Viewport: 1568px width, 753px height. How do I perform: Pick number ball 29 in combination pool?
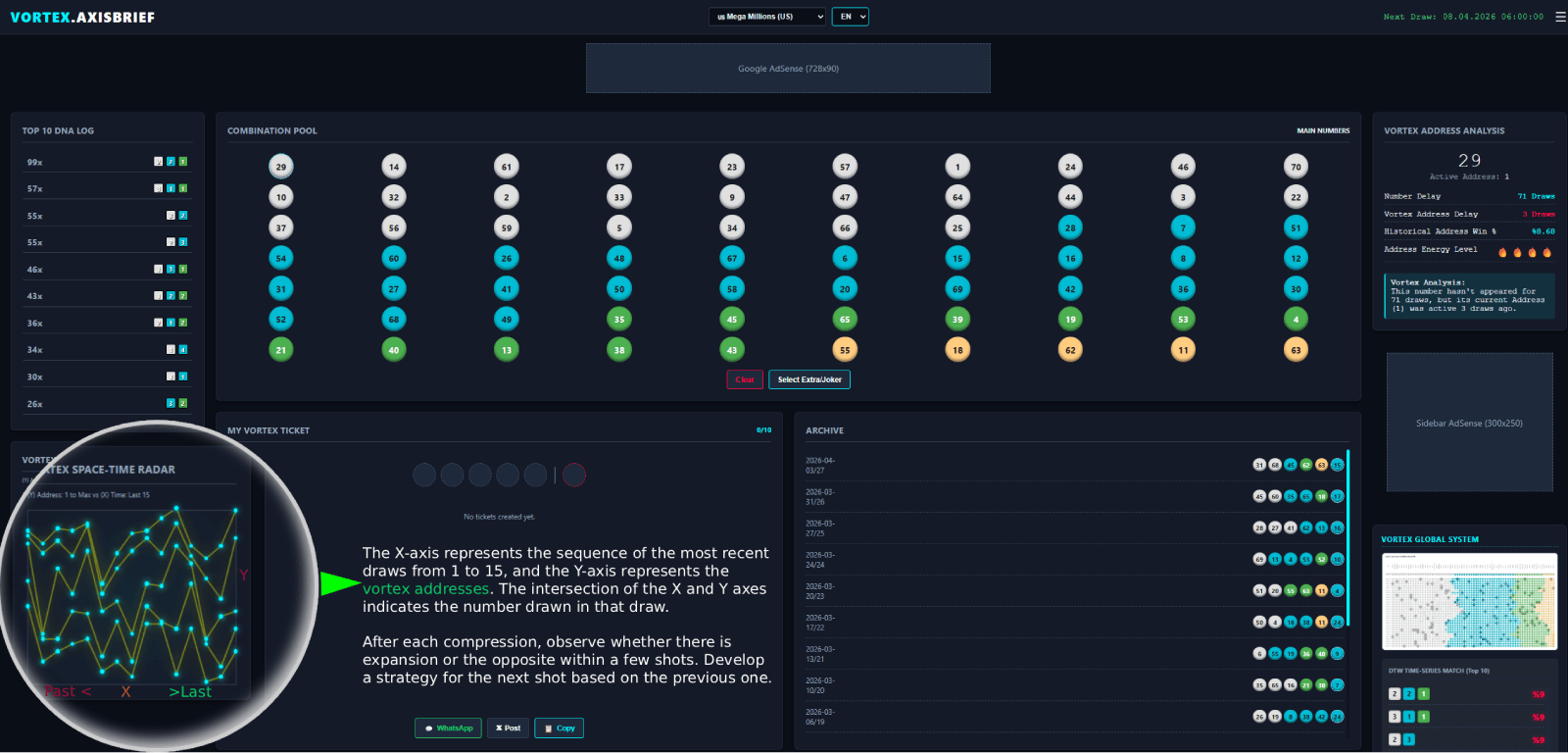281,167
